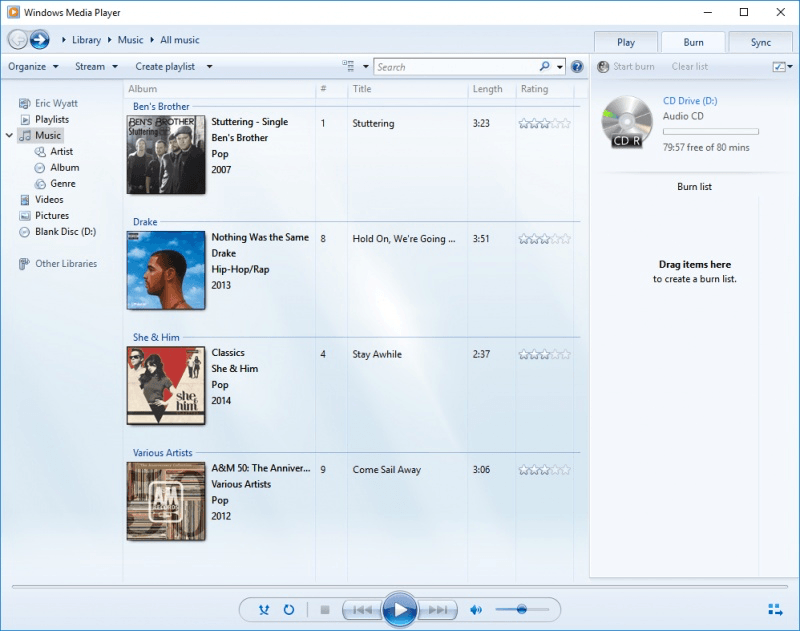Select the Ben's Brother album cover
Image resolution: width=800 pixels, height=631 pixels.
click(x=166, y=155)
